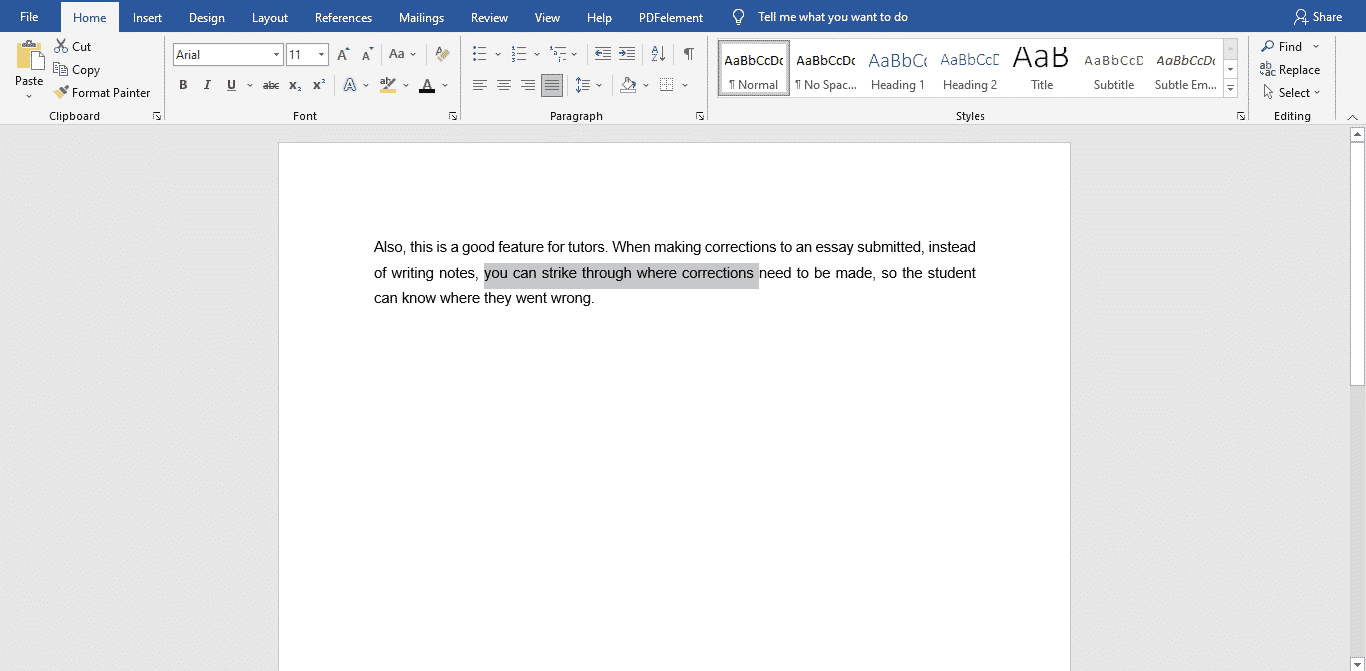This screenshot has height=671, width=1366.
Task: Show paragraph marks and formatting symbols
Action: coord(689,54)
